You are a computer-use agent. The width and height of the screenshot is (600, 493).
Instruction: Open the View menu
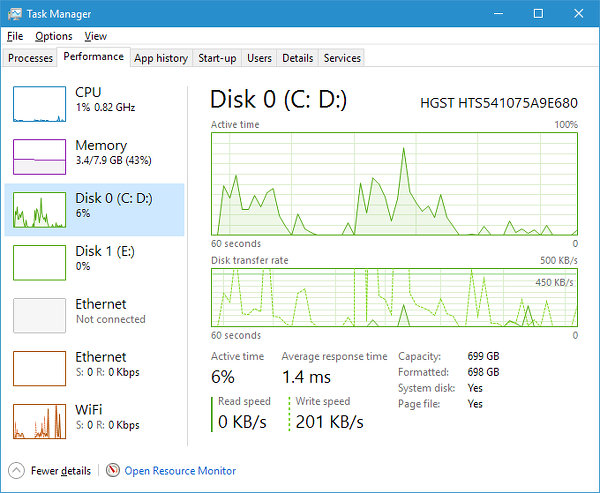pyautogui.click(x=95, y=36)
